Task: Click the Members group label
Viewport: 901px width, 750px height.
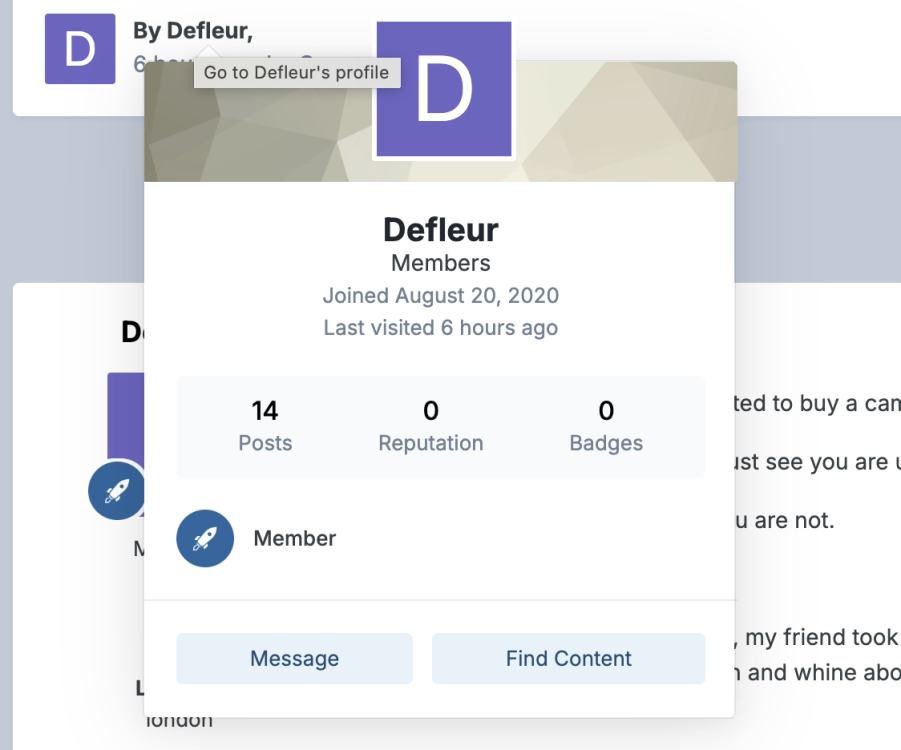Action: tap(441, 264)
